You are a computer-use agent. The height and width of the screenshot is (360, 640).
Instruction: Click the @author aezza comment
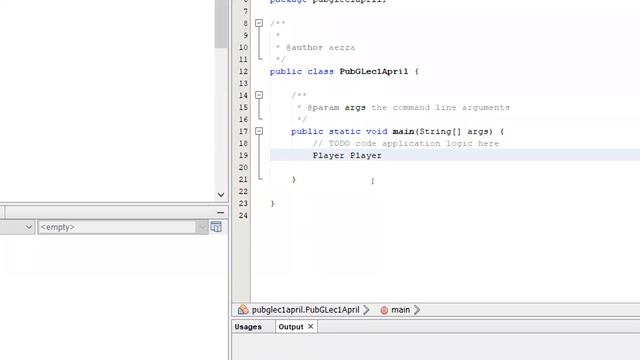(320, 48)
